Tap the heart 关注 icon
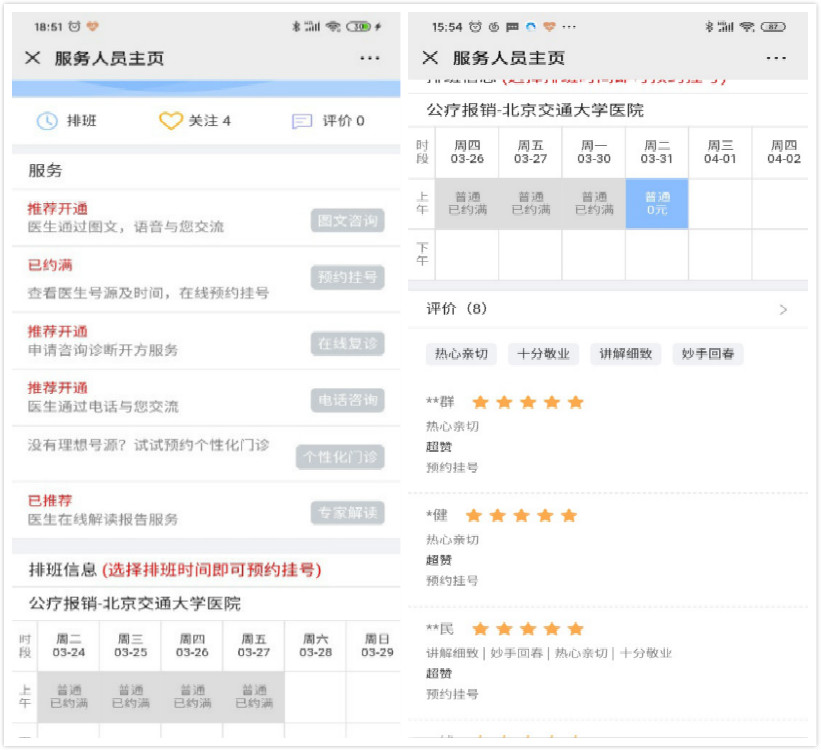Image resolution: width=821 pixels, height=750 pixels. coord(170,121)
